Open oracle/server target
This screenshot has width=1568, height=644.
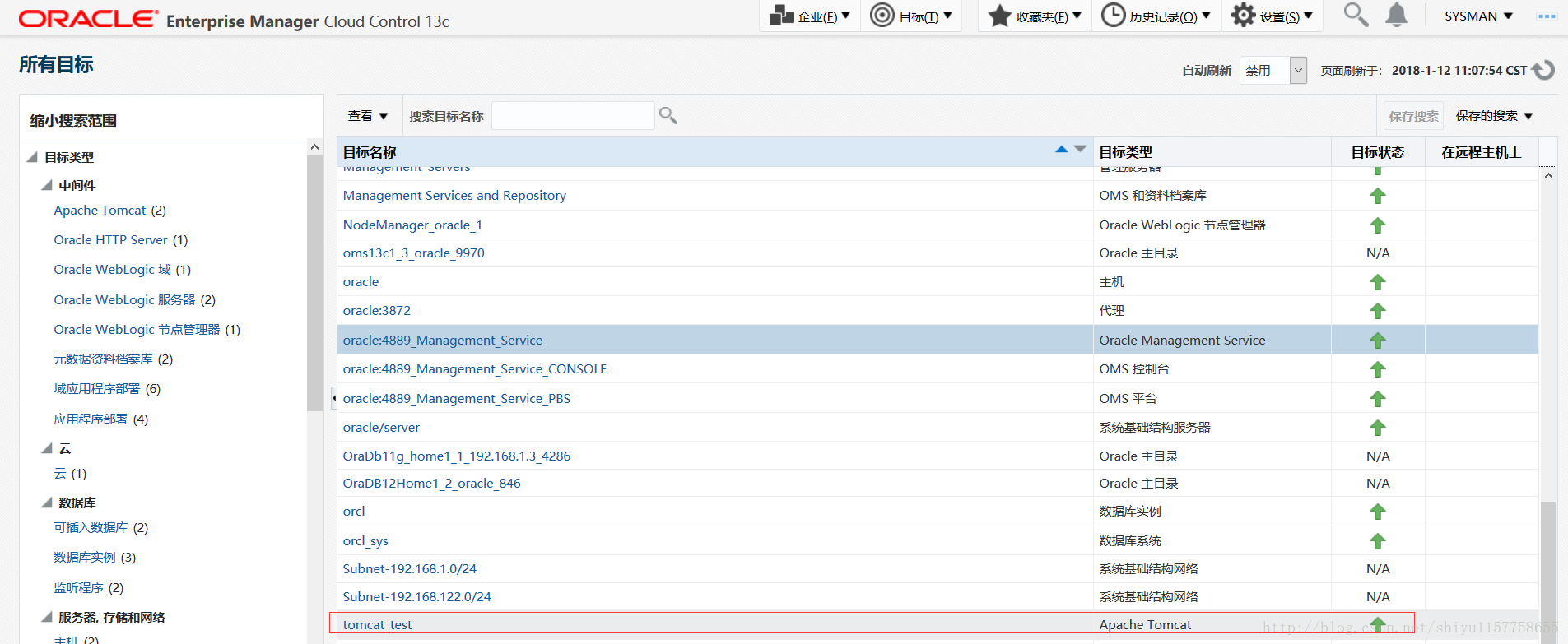[x=381, y=428]
